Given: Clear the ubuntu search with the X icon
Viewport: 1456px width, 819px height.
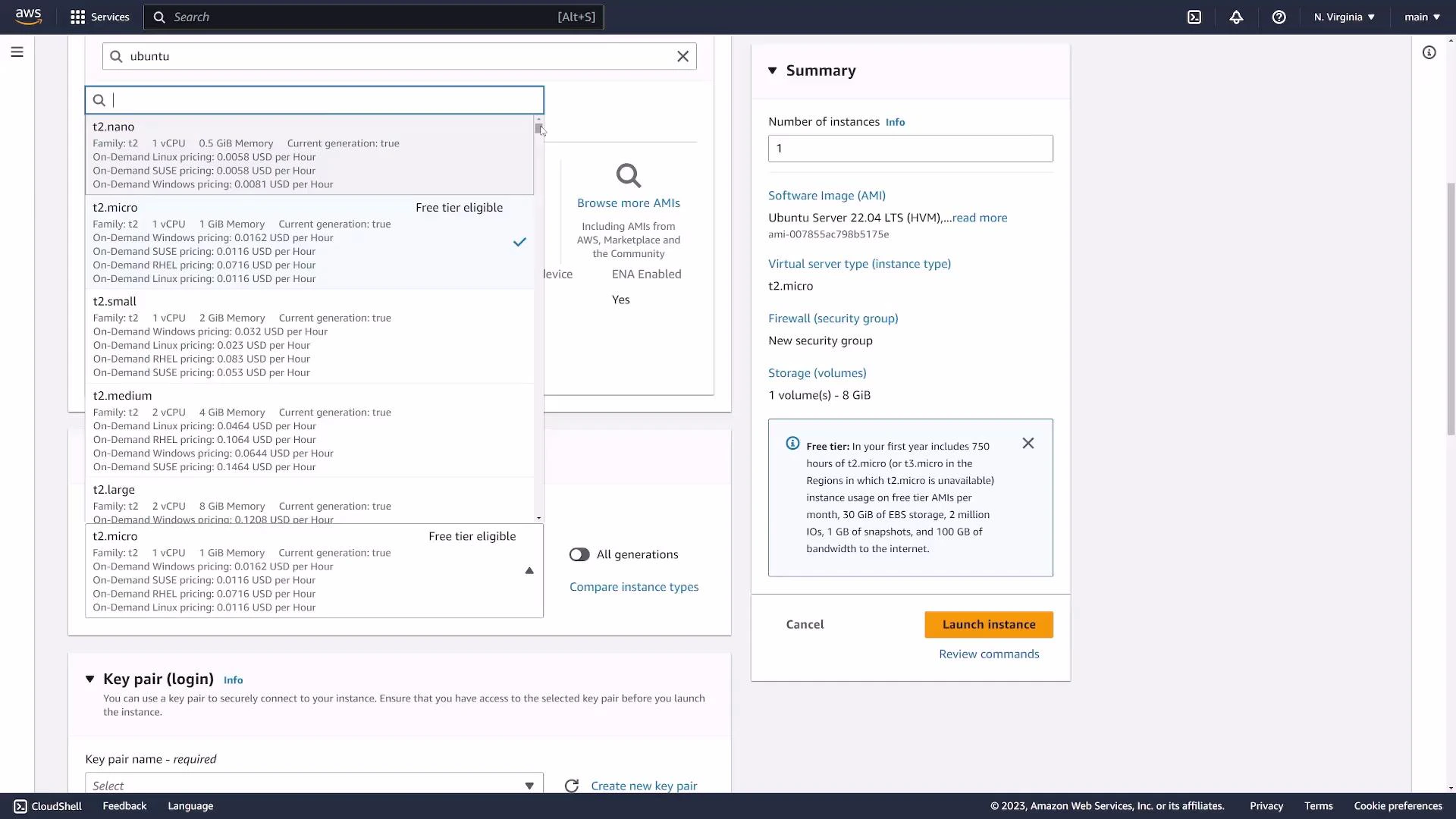Looking at the screenshot, I should click(682, 55).
